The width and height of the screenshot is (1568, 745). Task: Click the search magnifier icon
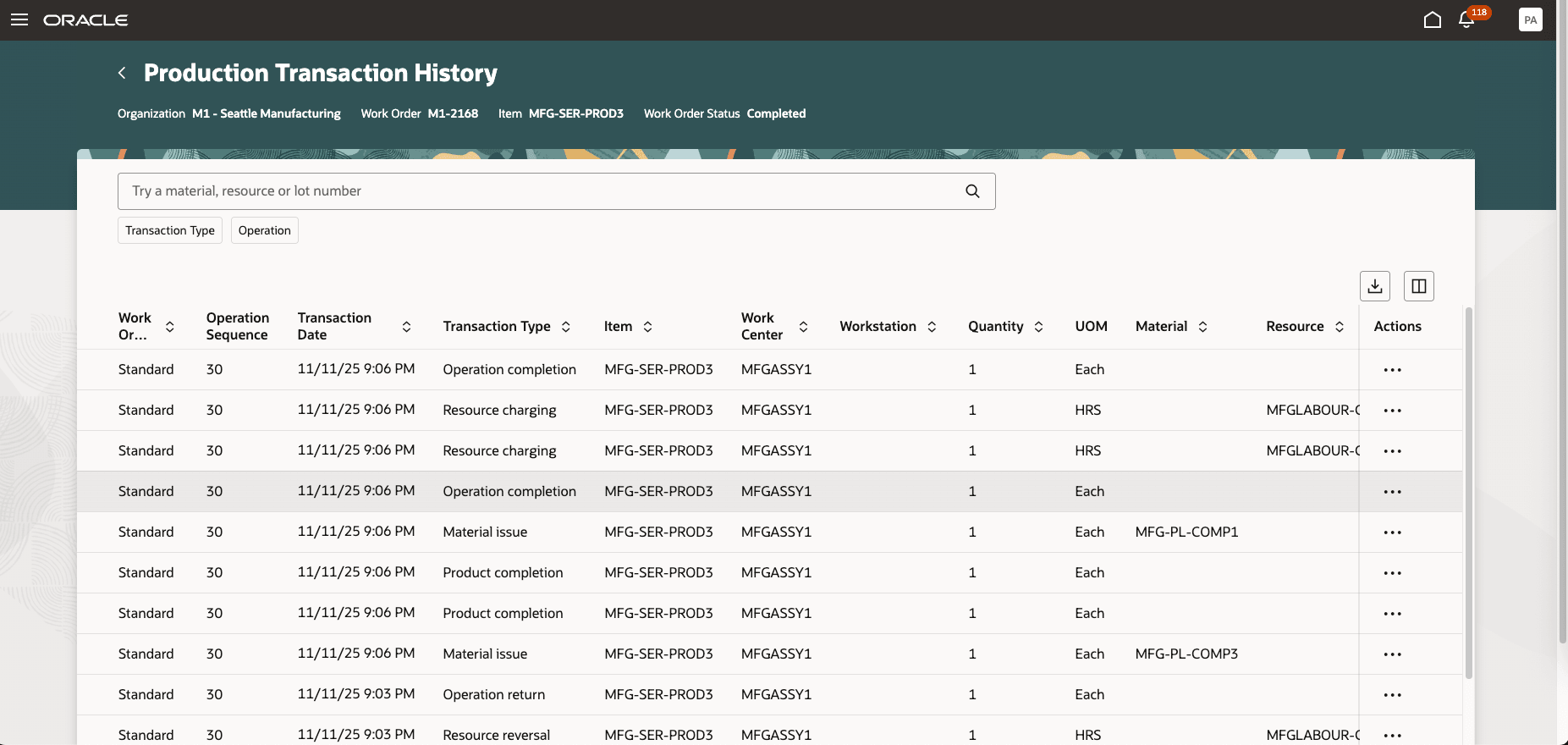click(972, 191)
